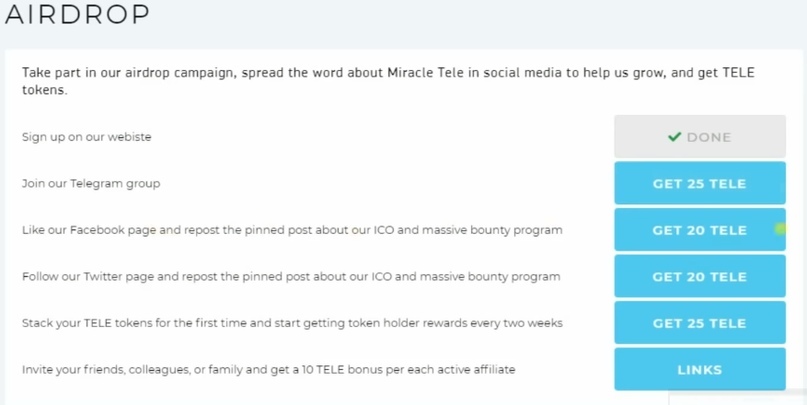807x405 pixels.
Task: Claim 25 TELE for joining Telegram group
Action: click(699, 184)
